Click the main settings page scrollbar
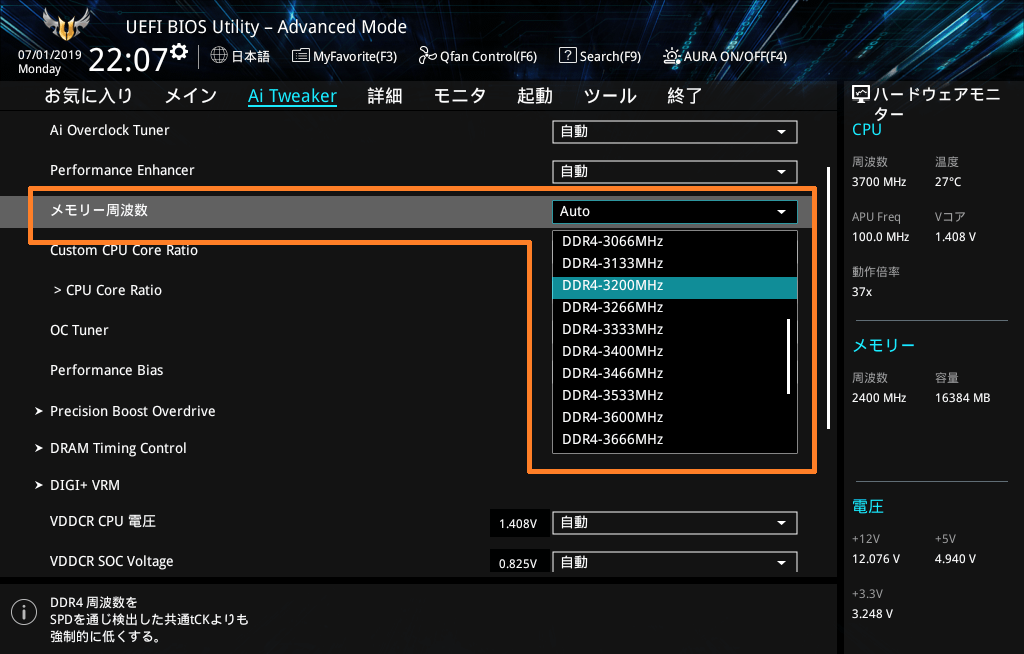 [829, 298]
